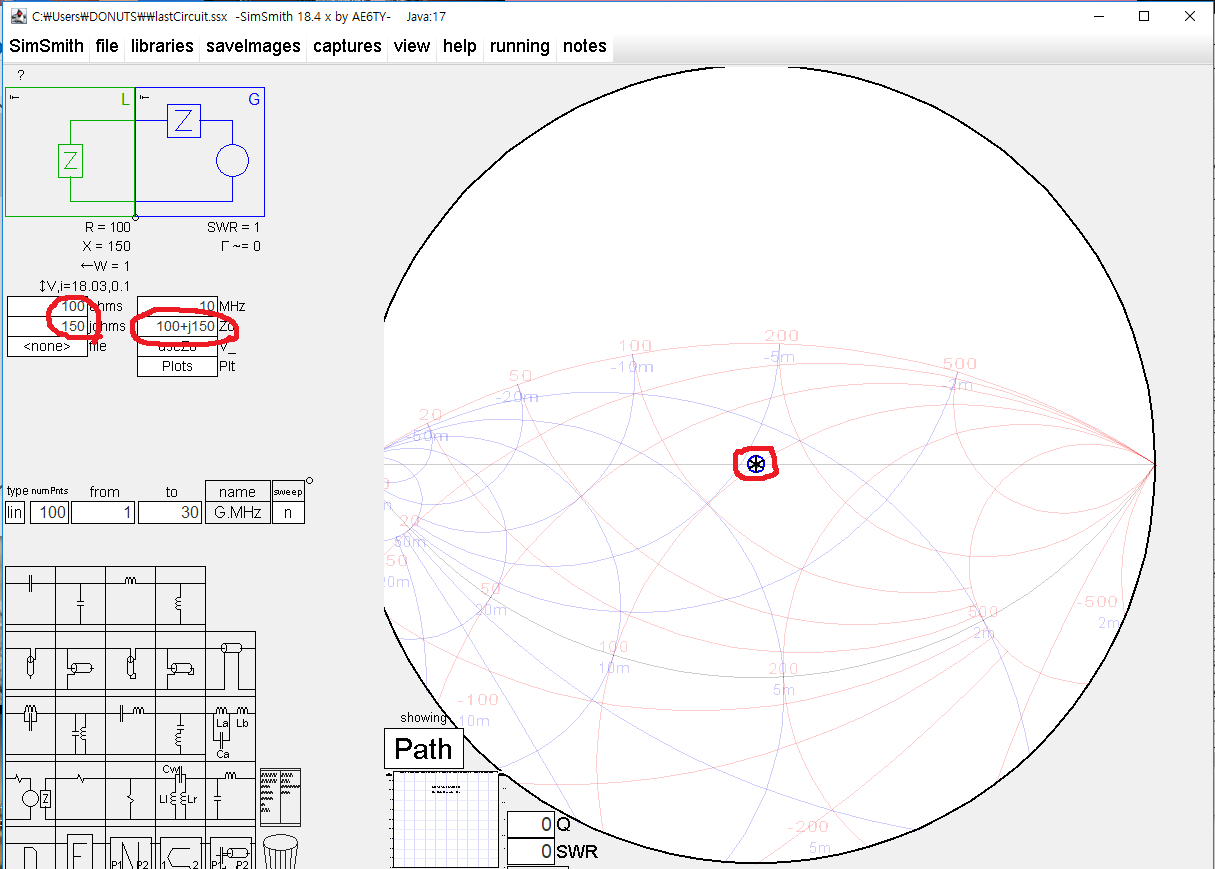Image resolution: width=1215 pixels, height=869 pixels.
Task: Click the SWR = 1 readout
Action: [x=233, y=227]
